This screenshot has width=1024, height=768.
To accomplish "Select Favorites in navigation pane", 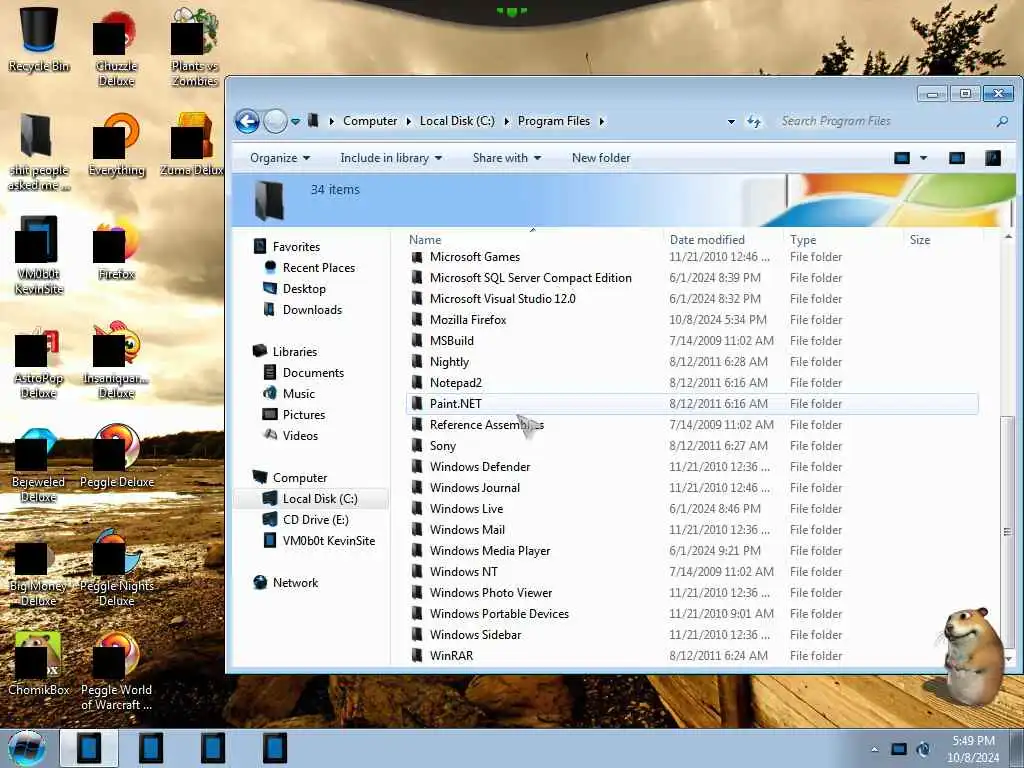I will [x=296, y=247].
